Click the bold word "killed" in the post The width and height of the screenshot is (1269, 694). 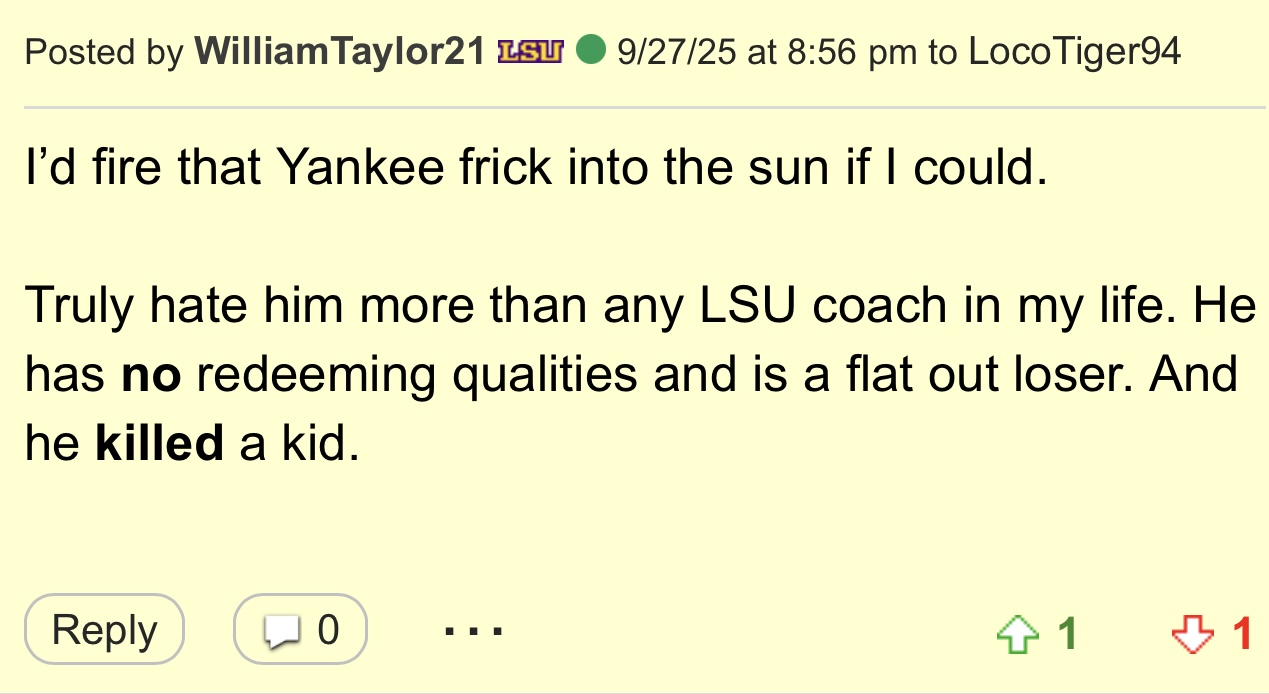(159, 443)
